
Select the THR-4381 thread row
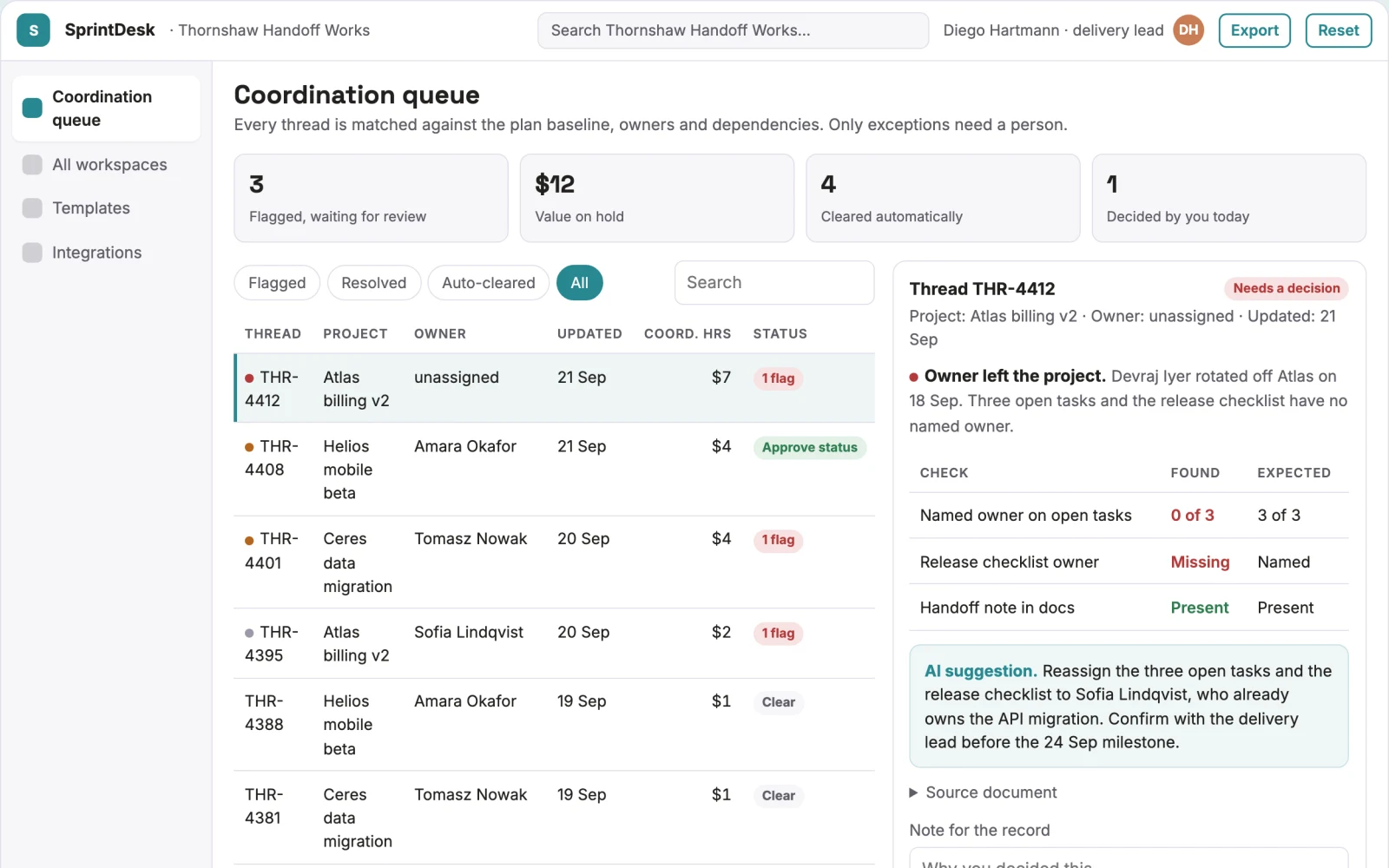554,818
